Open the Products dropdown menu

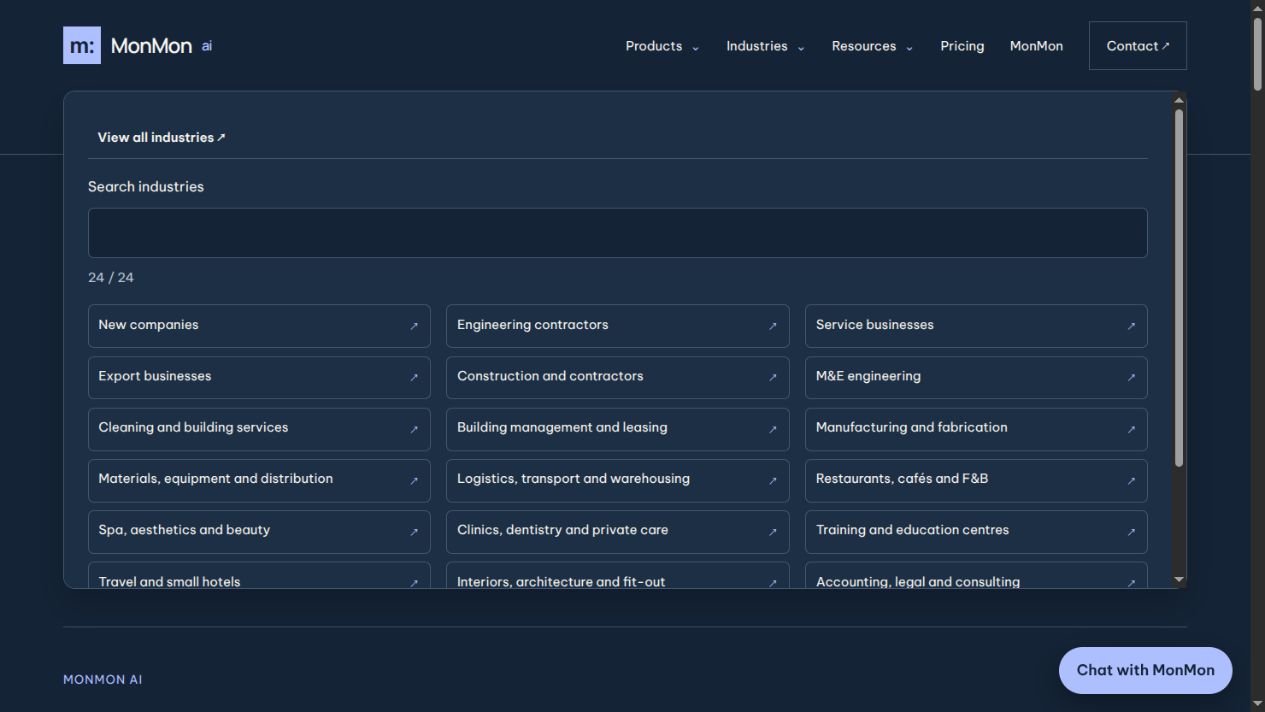pos(662,46)
